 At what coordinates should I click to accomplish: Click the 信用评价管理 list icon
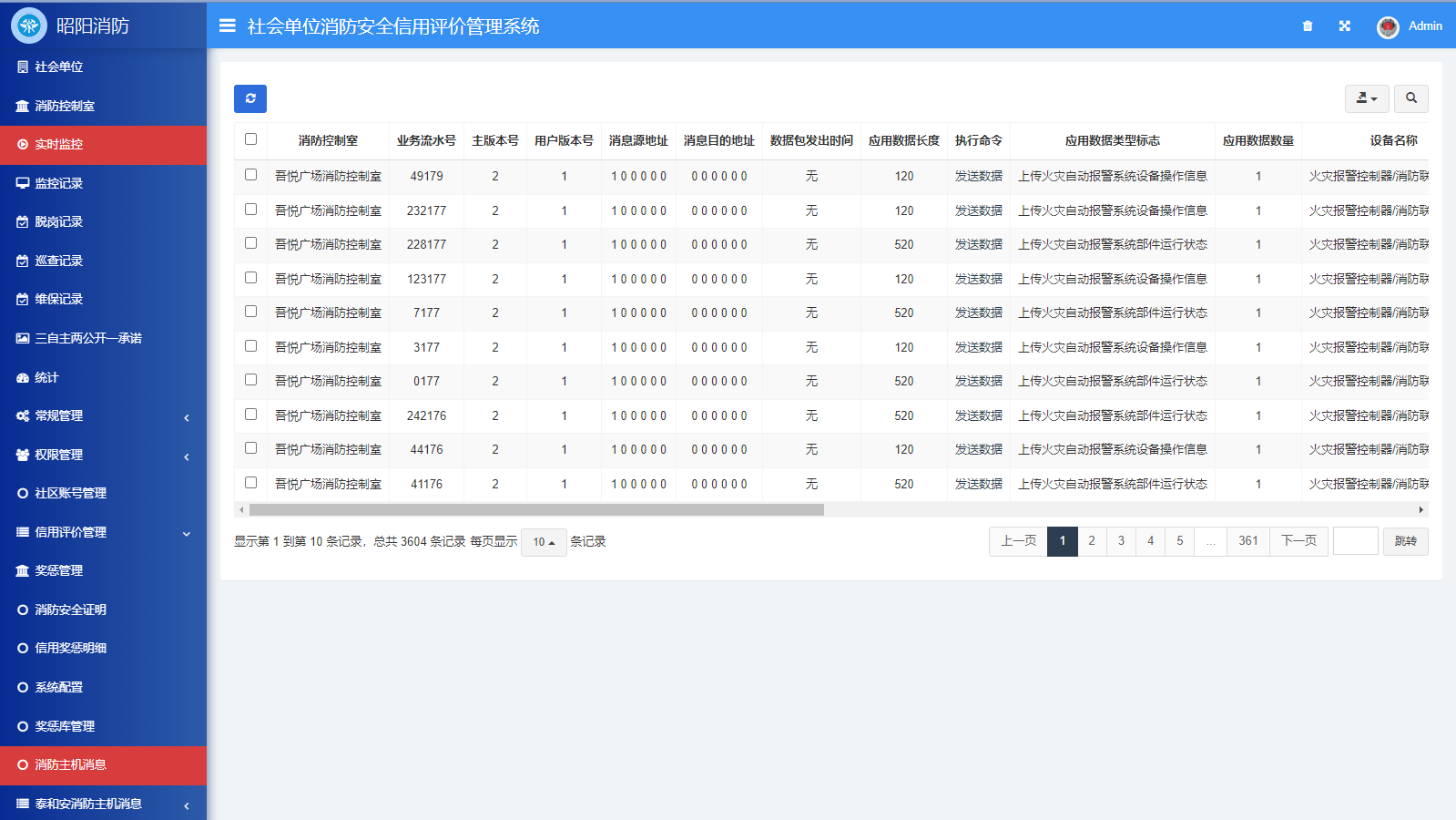(x=23, y=532)
